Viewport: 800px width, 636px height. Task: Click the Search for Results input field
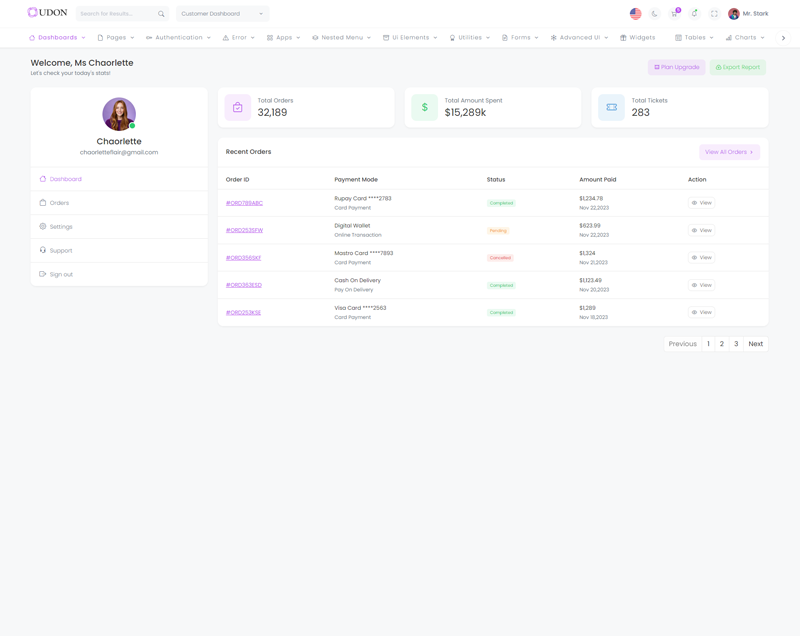tap(115, 14)
